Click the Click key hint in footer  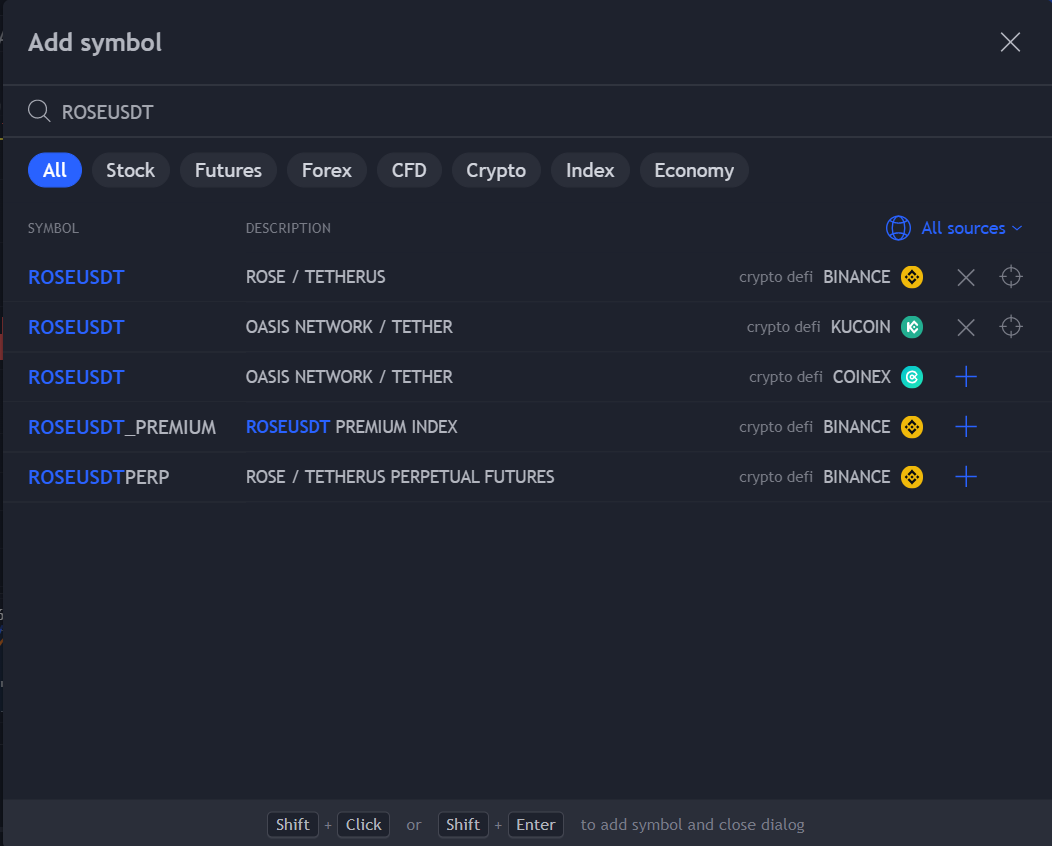coord(363,825)
